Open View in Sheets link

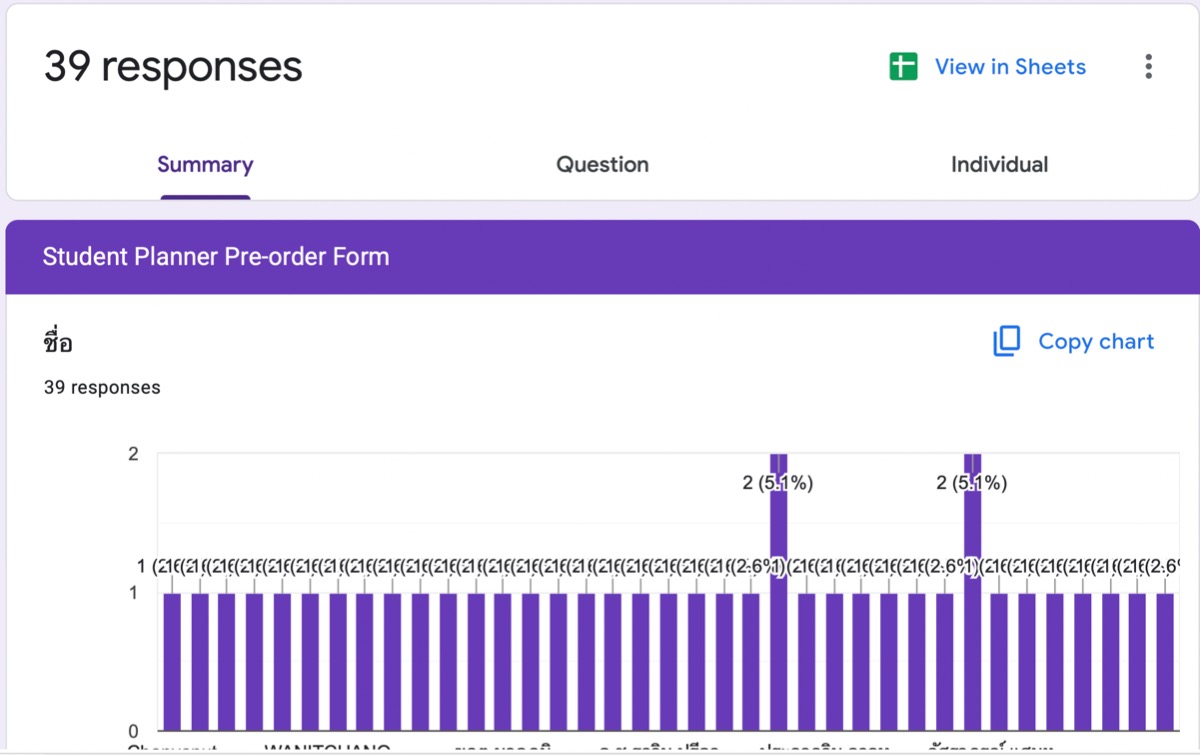1010,67
